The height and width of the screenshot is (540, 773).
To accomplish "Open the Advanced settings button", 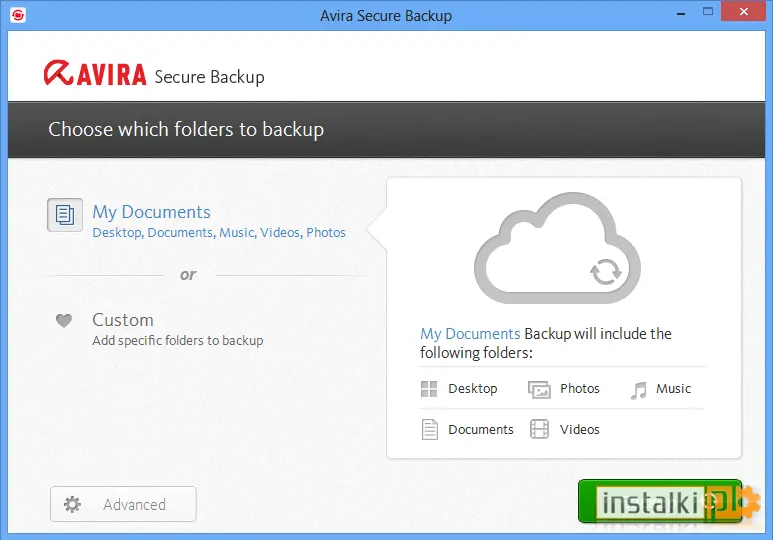I will pyautogui.click(x=123, y=504).
